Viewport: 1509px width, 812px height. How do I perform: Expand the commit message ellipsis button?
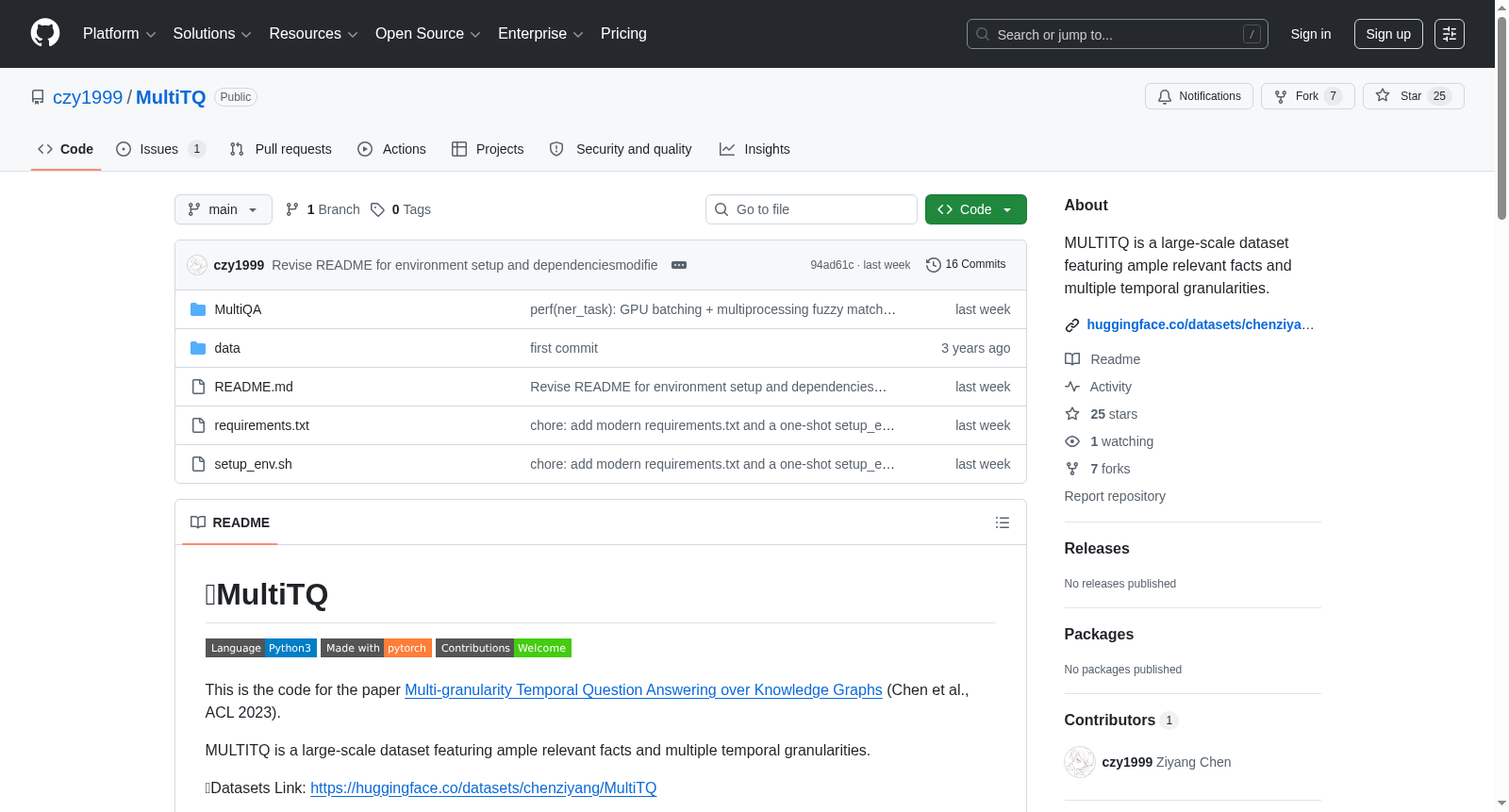pyautogui.click(x=679, y=265)
